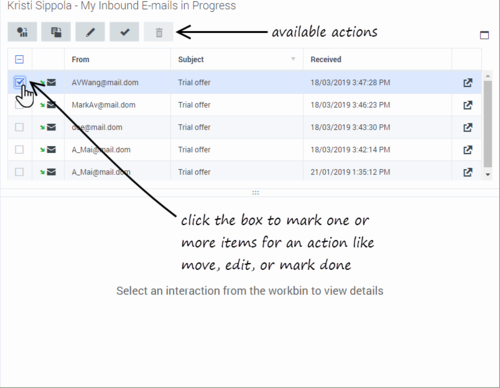Select sender MarkAv@mail.dom cell
500x388 pixels.
[104, 105]
